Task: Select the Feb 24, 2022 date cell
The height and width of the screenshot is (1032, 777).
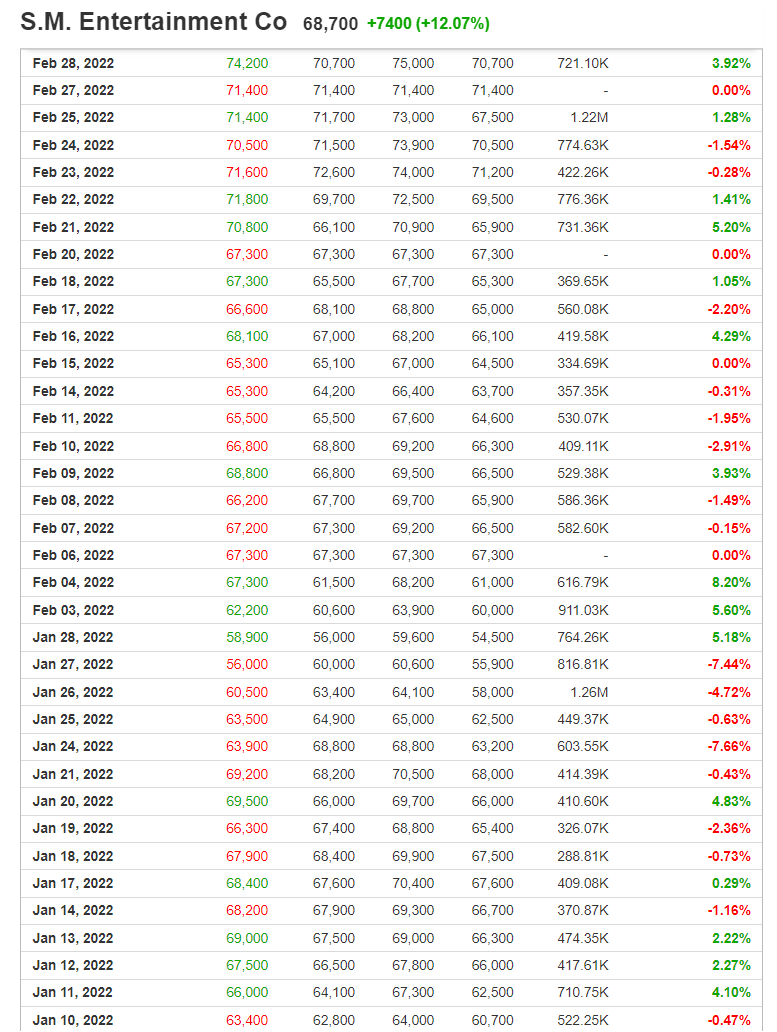Action: 73,145
